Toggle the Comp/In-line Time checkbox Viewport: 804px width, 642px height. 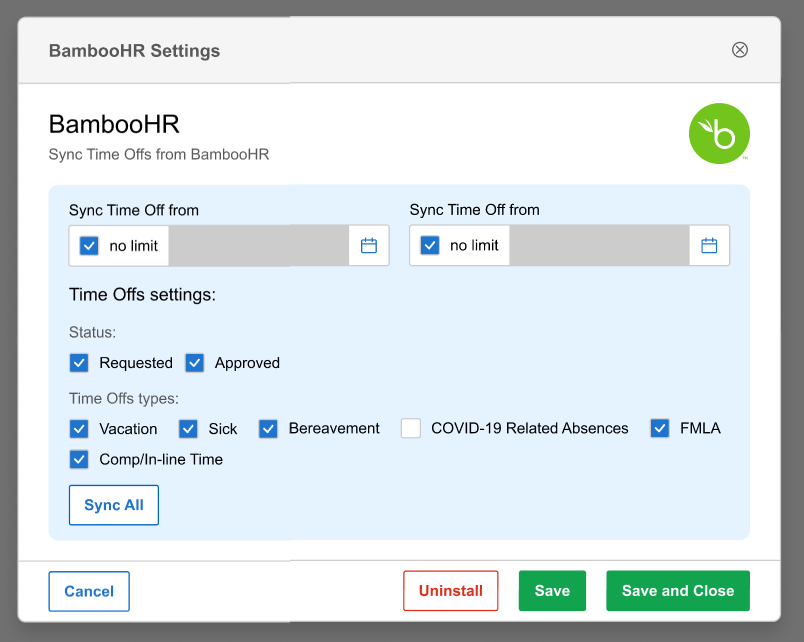click(79, 460)
